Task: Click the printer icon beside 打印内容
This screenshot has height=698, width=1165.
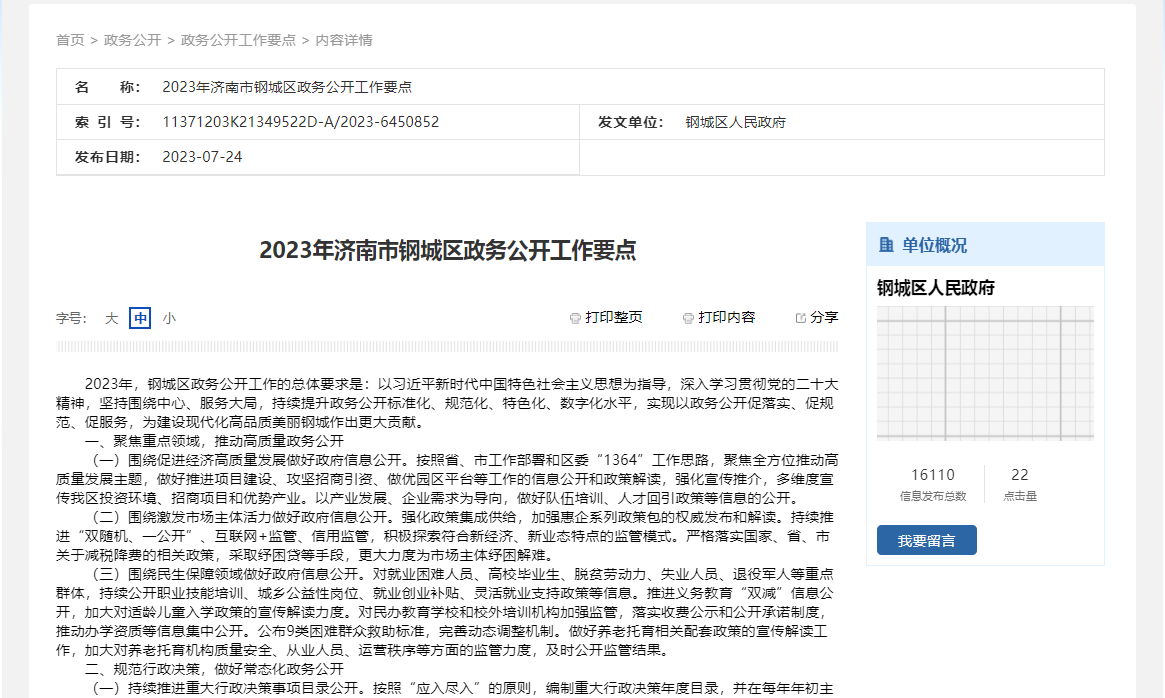Action: [688, 318]
